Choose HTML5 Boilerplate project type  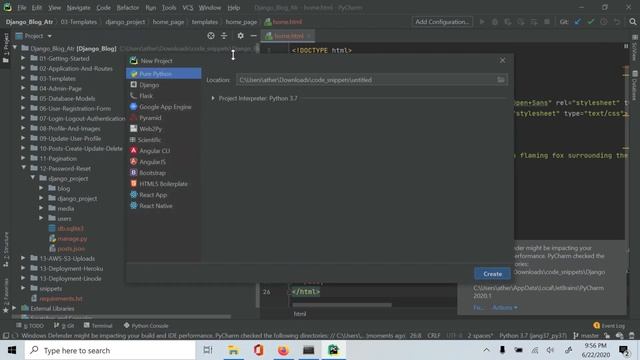coord(164,184)
